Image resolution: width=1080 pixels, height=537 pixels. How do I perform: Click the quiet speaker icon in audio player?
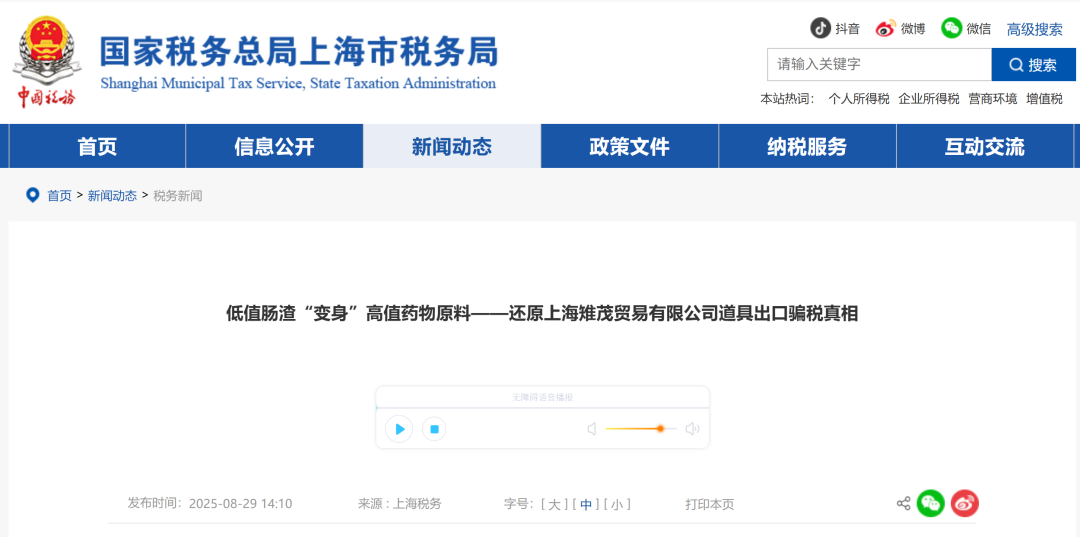click(x=592, y=429)
